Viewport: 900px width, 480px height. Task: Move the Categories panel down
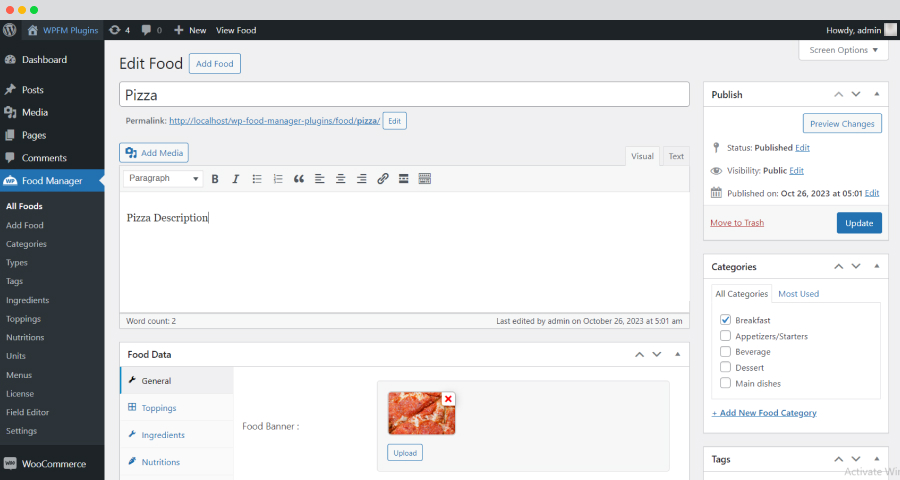[856, 266]
